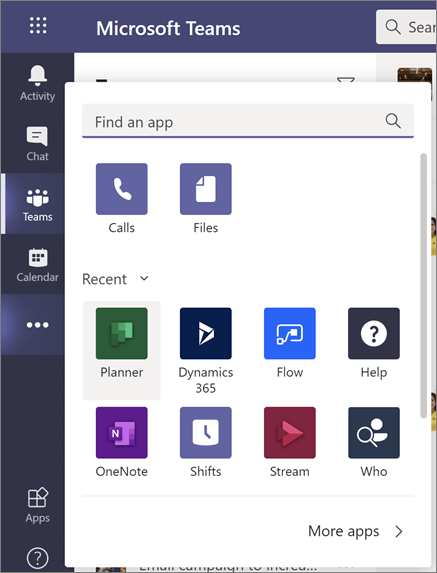The height and width of the screenshot is (573, 437).
Task: Open the app launcher waffle icon
Action: click(x=38, y=26)
